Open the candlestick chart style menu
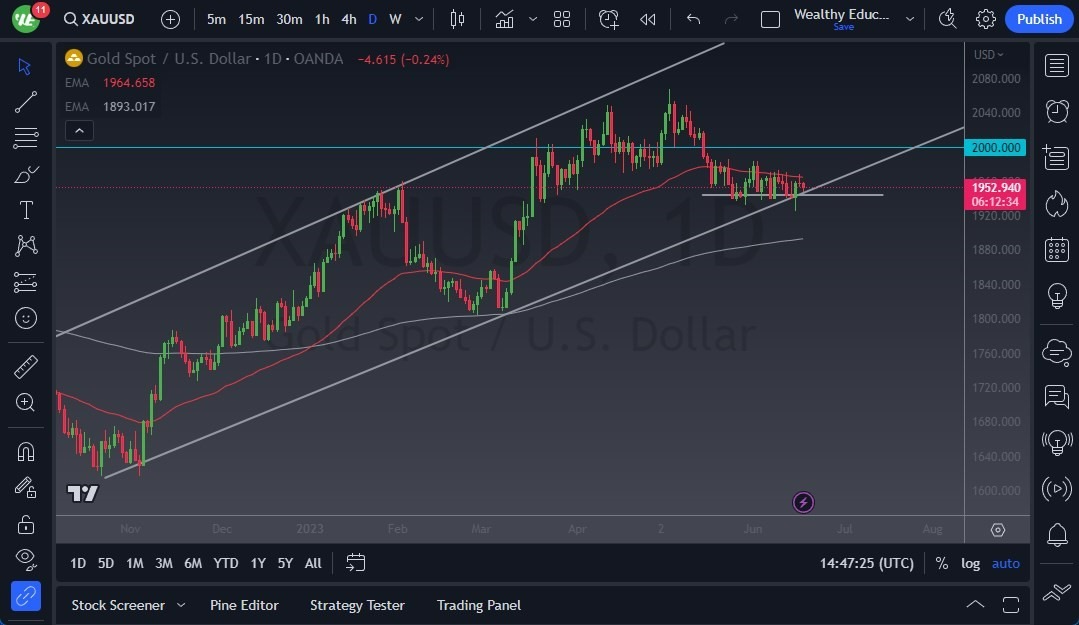The height and width of the screenshot is (625, 1079). point(457,19)
